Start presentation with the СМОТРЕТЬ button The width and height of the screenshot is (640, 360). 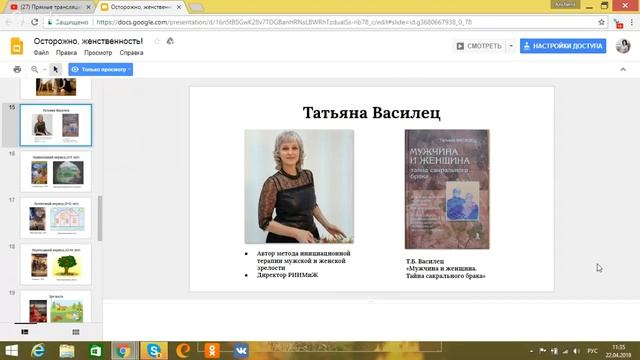(479, 46)
